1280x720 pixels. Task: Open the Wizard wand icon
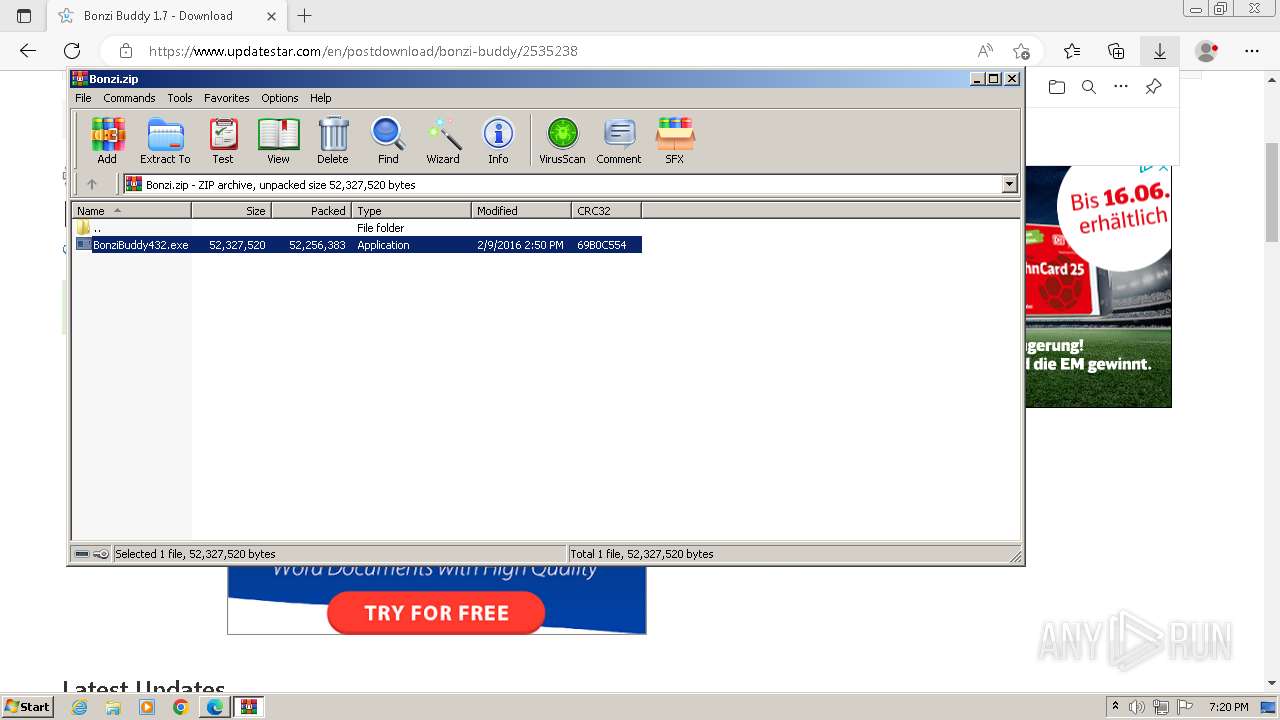[443, 140]
